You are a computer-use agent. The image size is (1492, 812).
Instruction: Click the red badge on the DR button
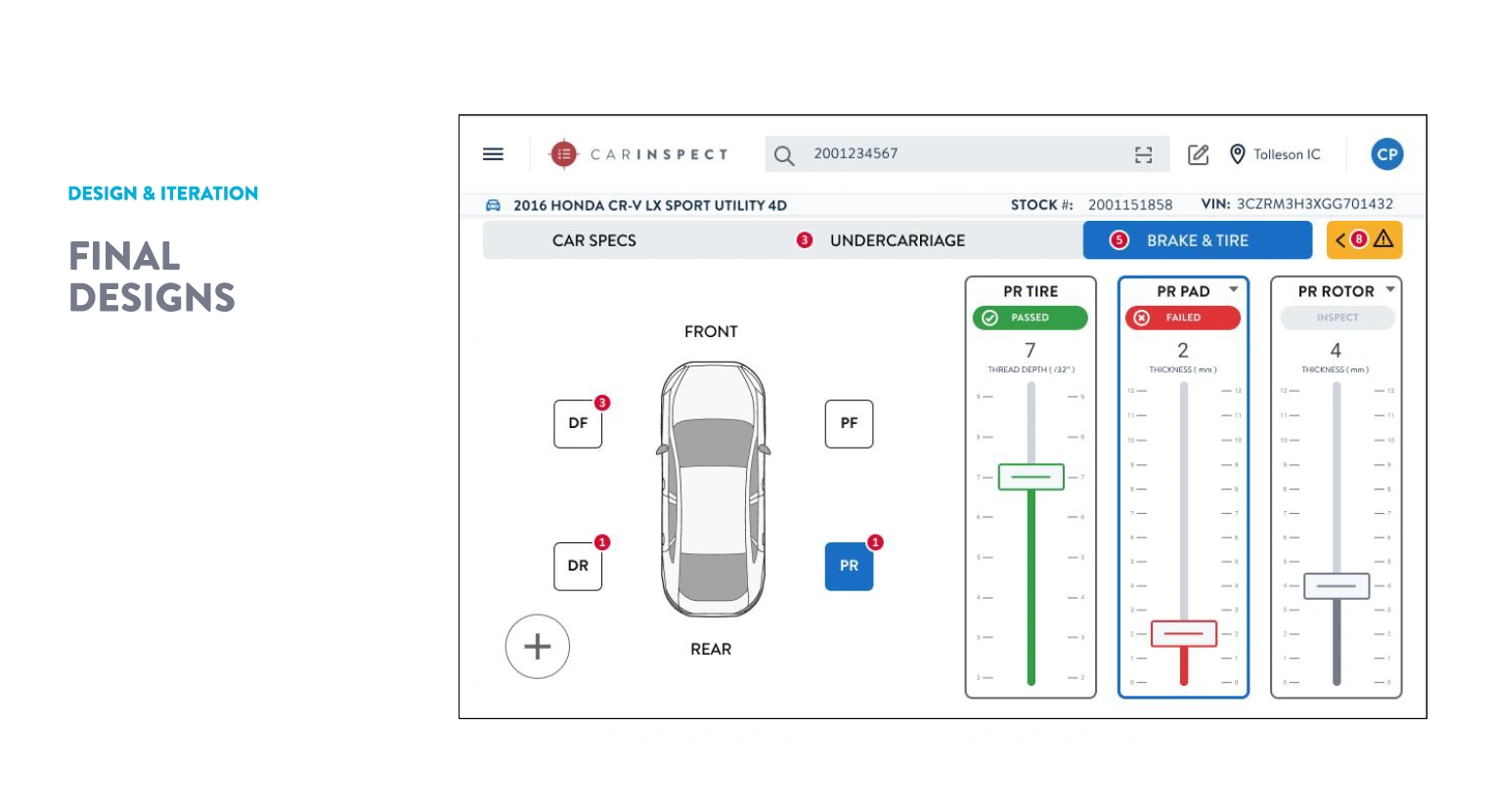point(602,542)
